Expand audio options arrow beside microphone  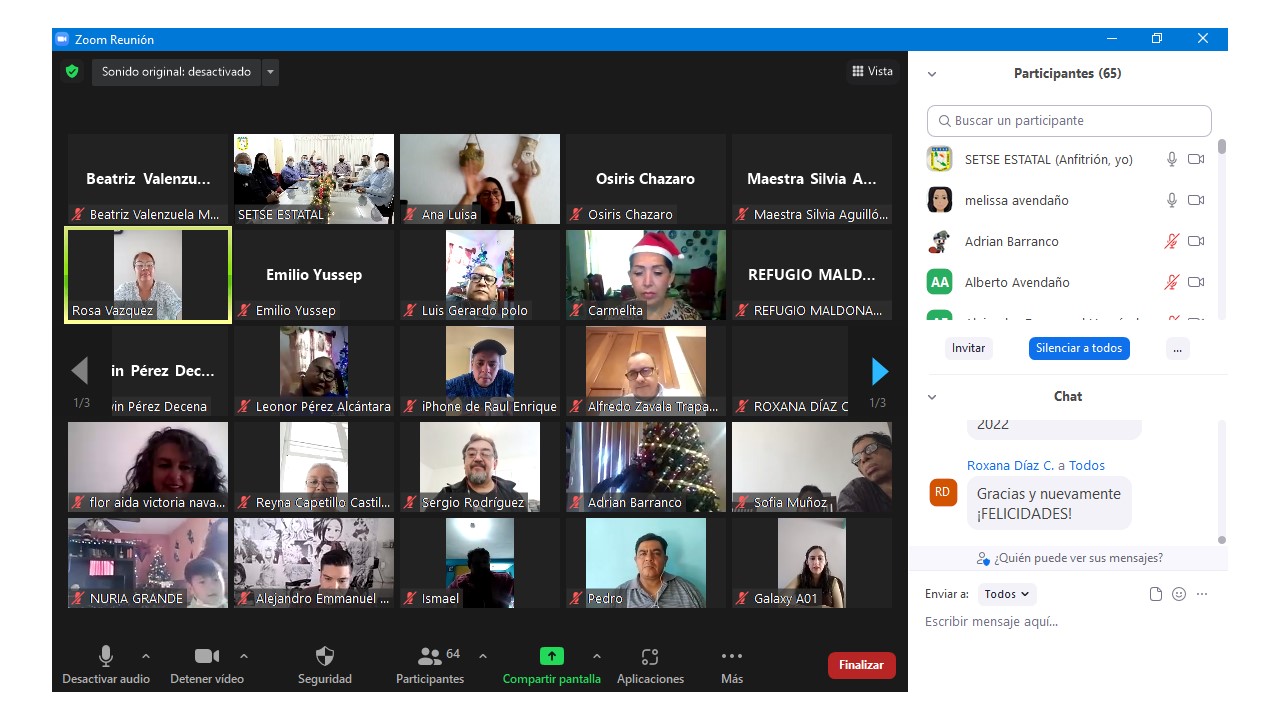(146, 656)
